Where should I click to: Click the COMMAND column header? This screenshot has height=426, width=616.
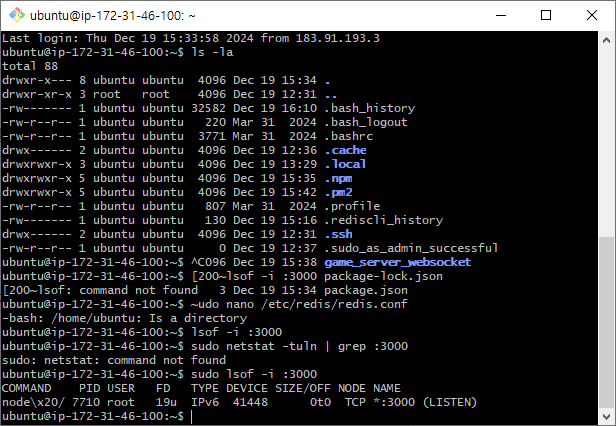[27, 388]
